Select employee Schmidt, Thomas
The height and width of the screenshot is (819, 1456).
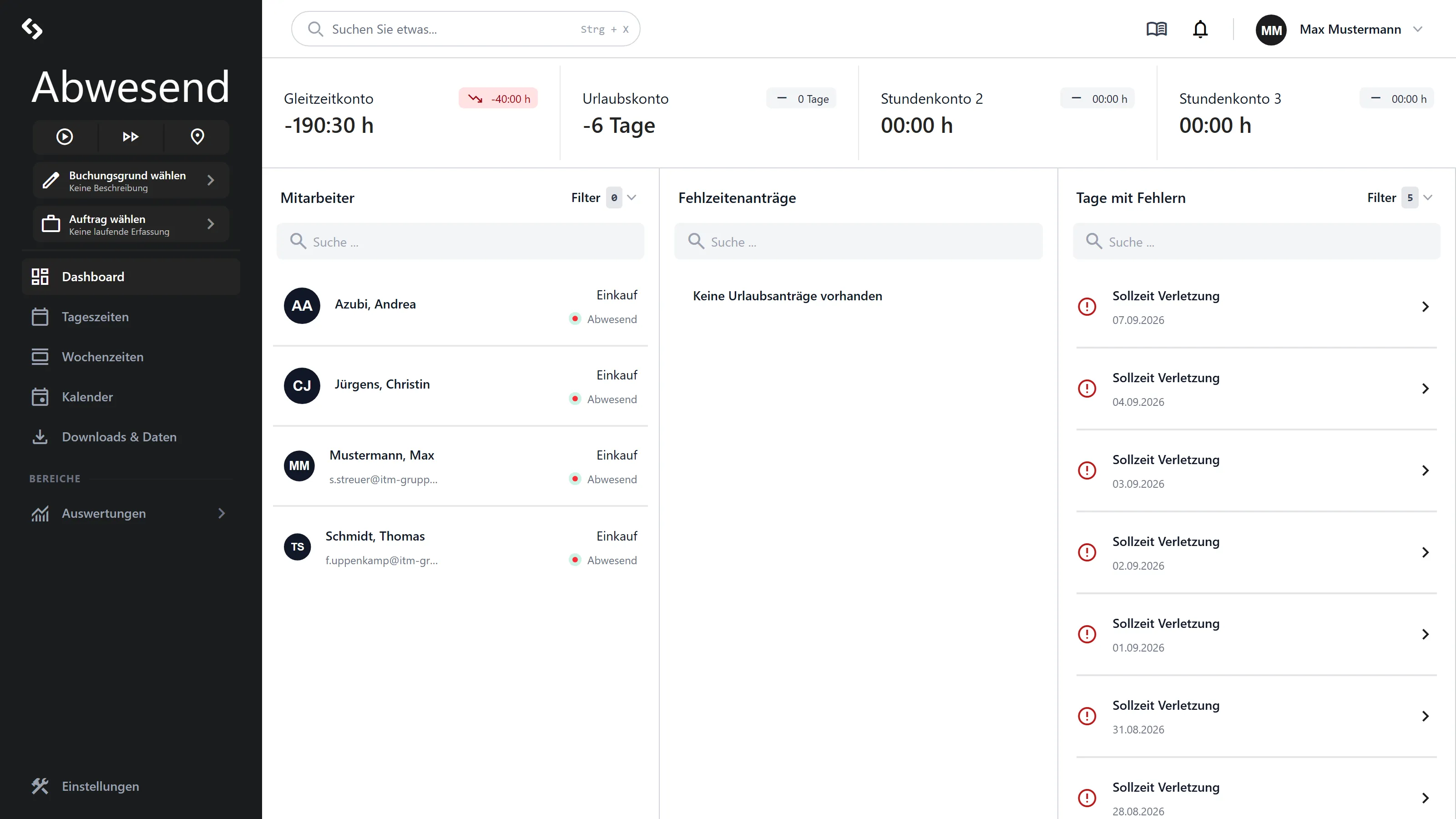pos(460,547)
